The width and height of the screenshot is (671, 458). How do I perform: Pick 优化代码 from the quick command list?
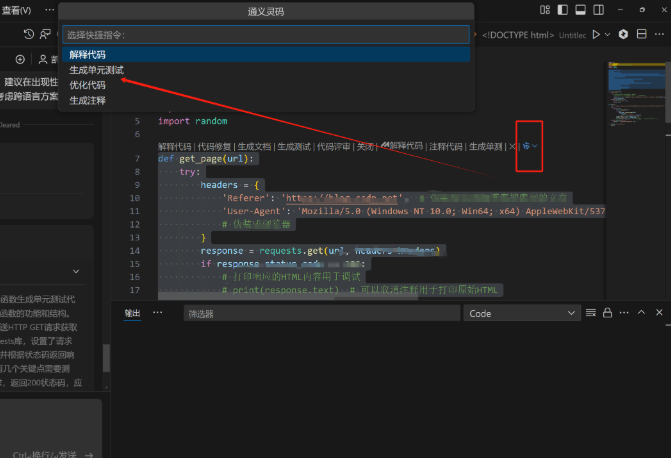pos(266,85)
